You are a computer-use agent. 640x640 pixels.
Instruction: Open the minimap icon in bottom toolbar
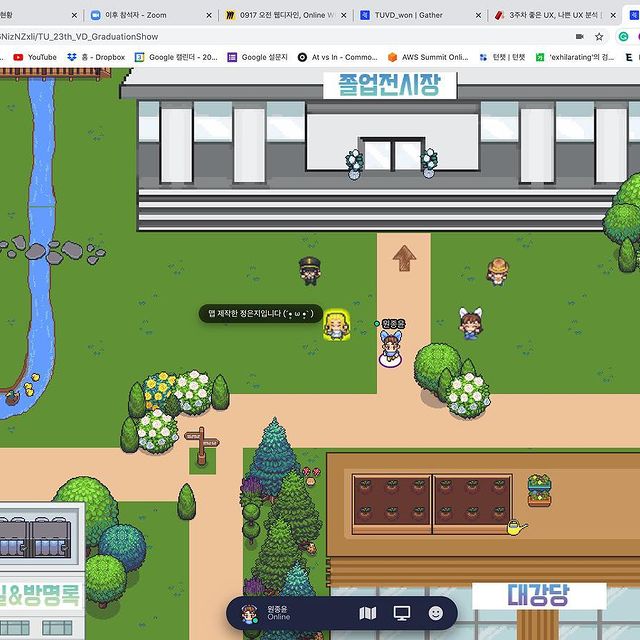click(x=367, y=613)
